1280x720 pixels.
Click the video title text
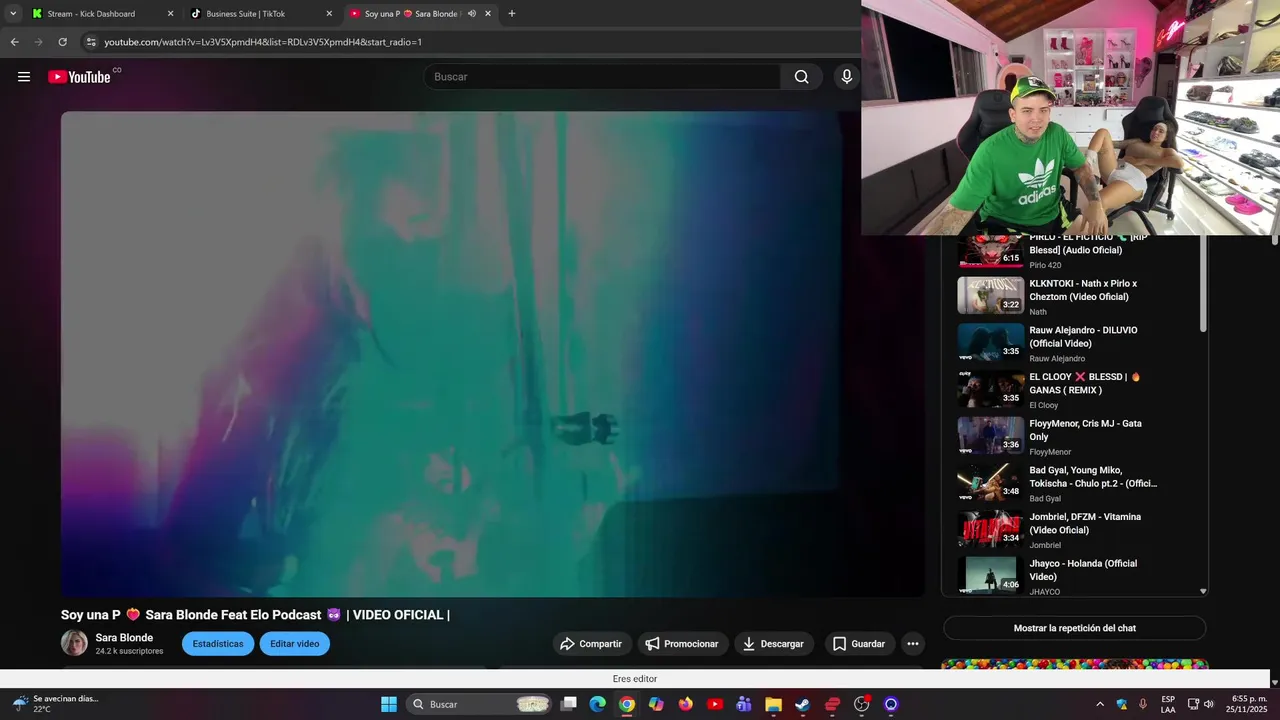click(256, 615)
